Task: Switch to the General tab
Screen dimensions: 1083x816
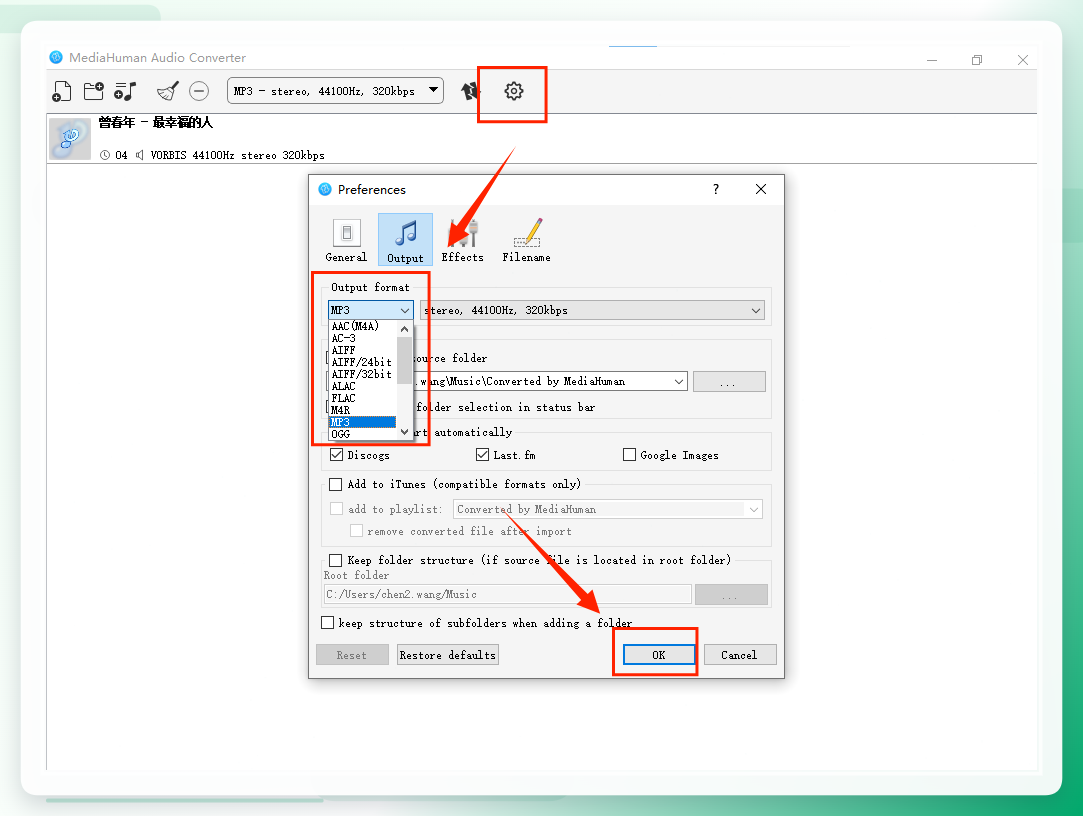Action: point(346,240)
